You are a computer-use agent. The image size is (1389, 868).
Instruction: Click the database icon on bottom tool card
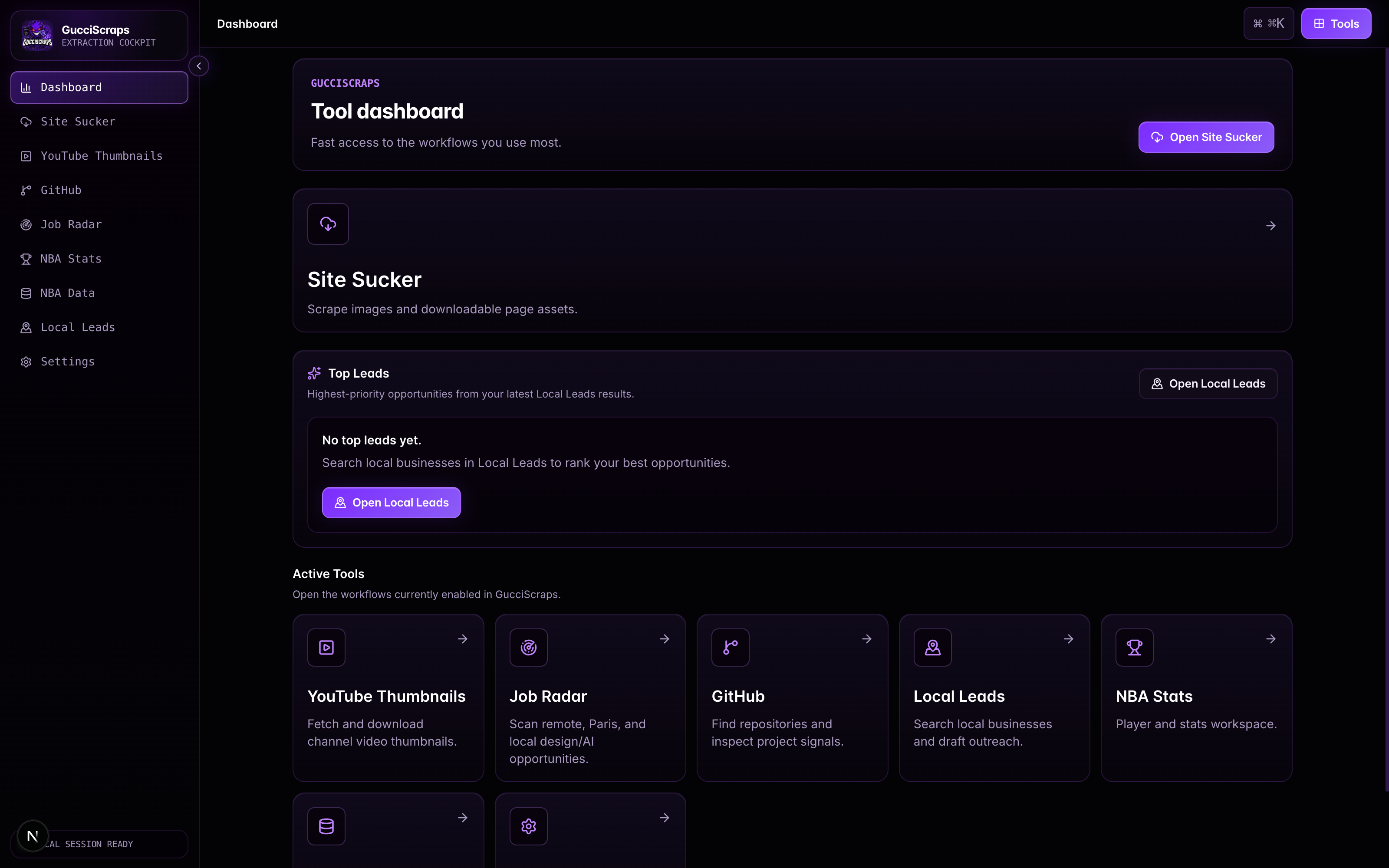[x=326, y=826]
